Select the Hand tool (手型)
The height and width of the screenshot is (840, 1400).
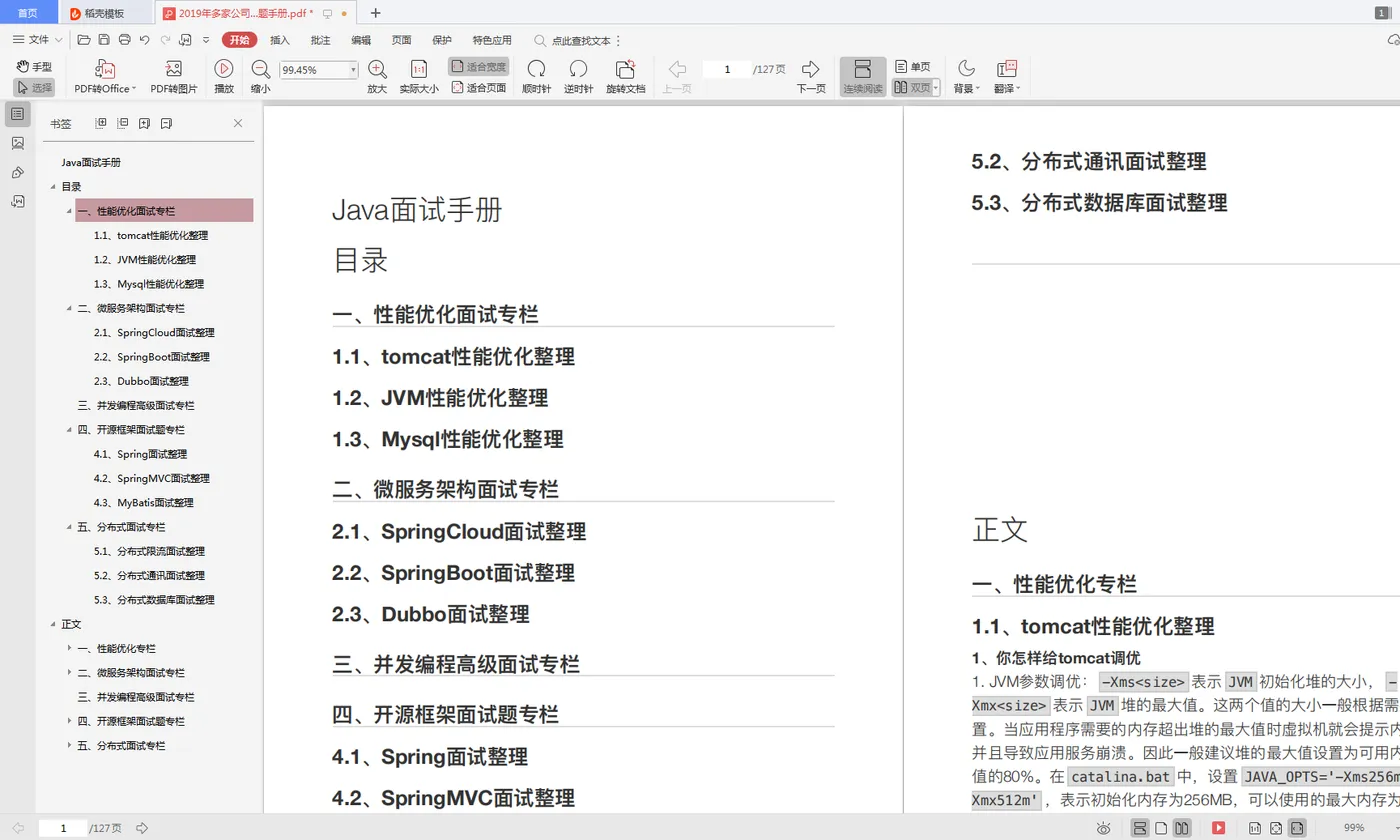(34, 67)
